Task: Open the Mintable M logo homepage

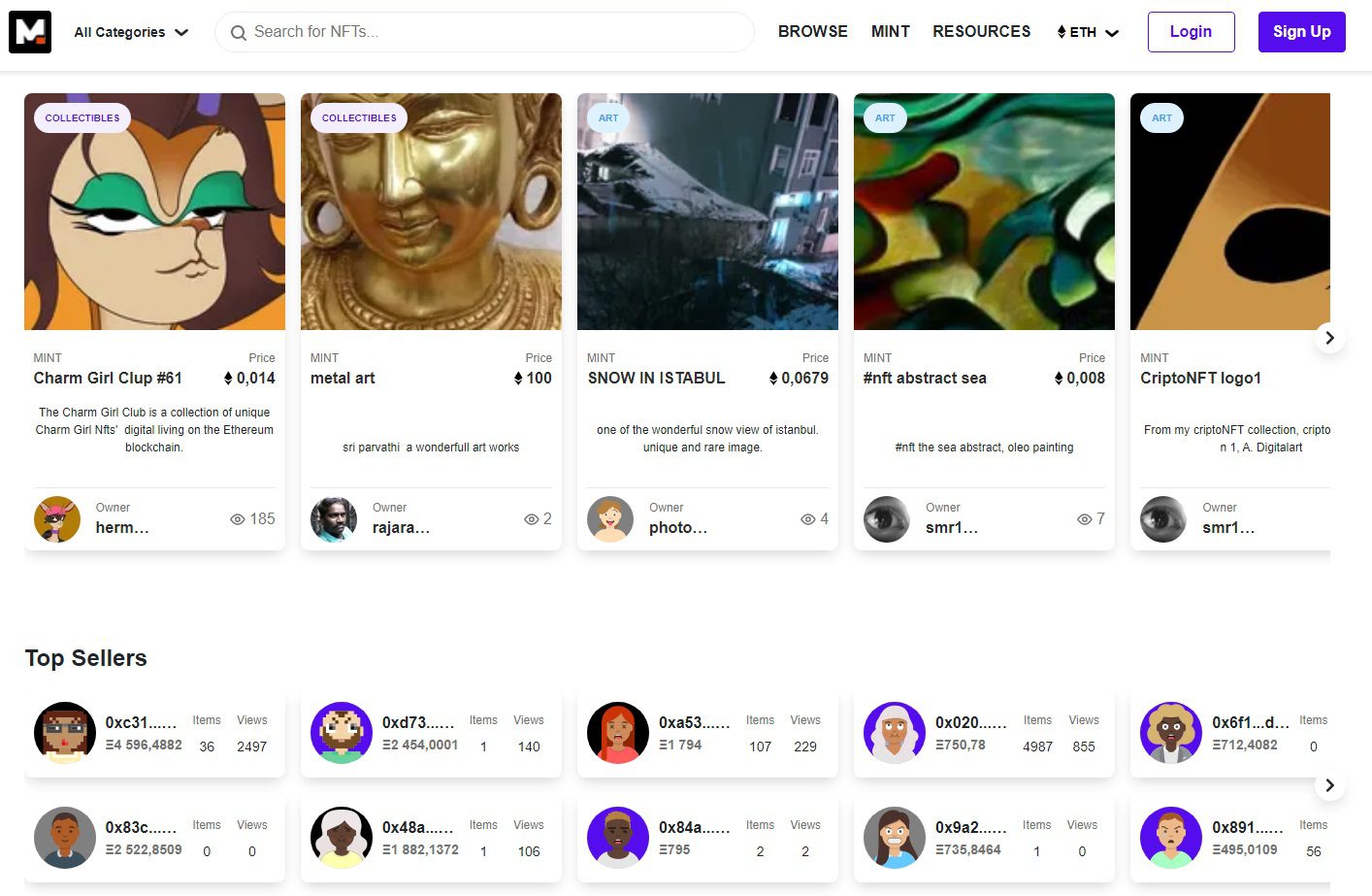Action: pyautogui.click(x=30, y=32)
